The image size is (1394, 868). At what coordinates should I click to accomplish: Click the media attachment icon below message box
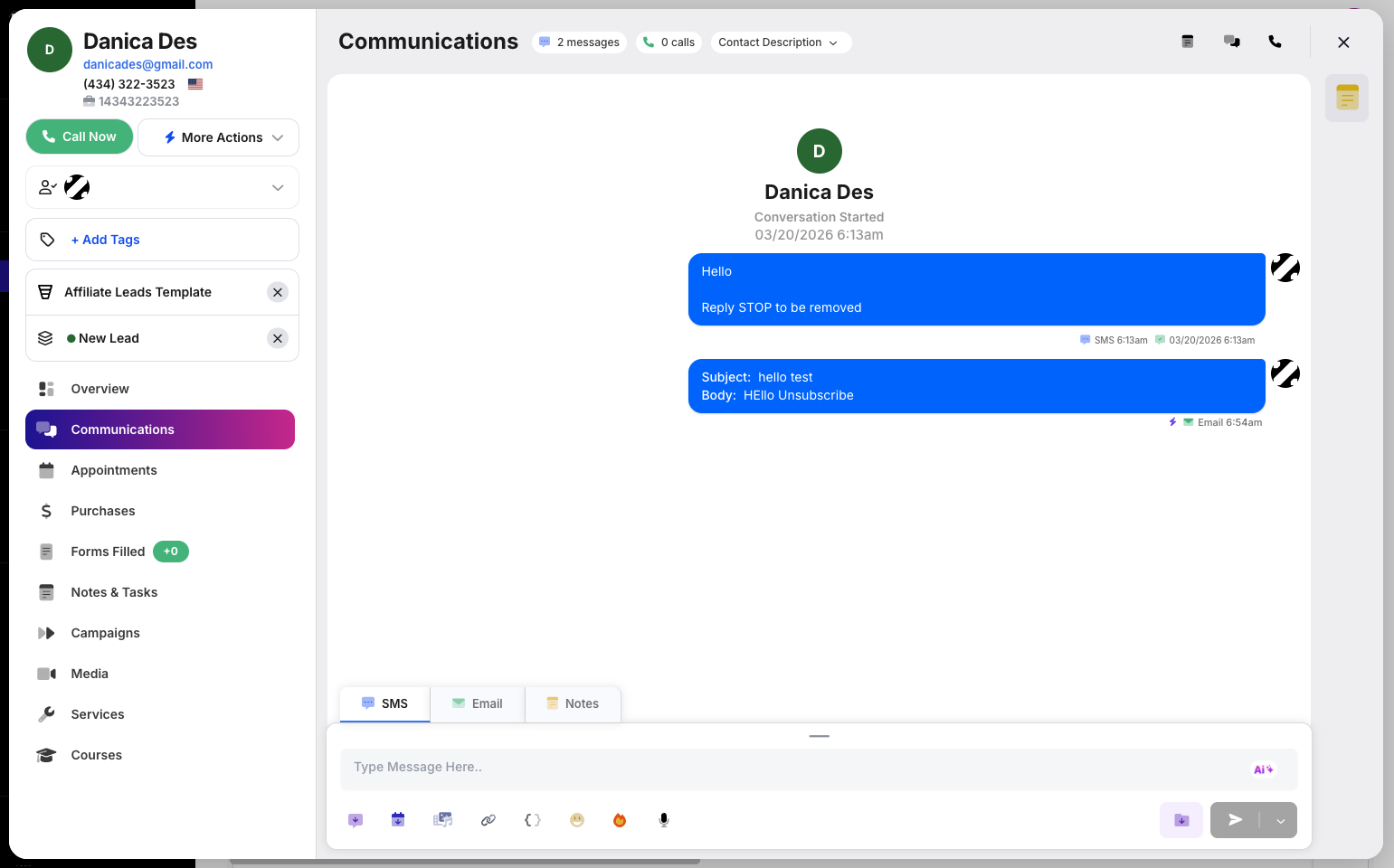pos(442,820)
